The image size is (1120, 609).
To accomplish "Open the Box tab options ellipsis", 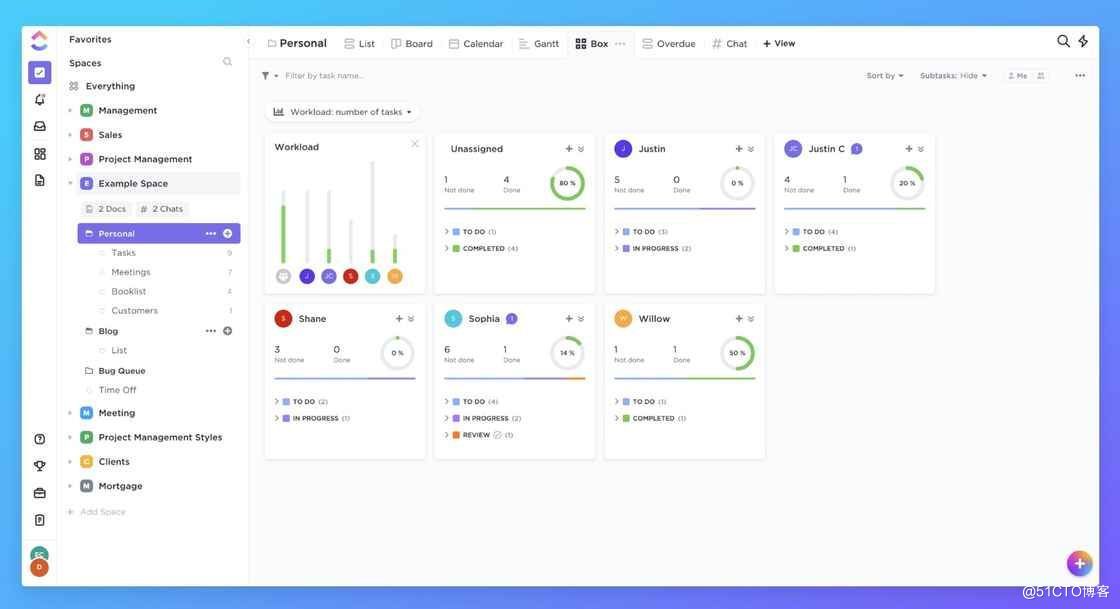I will click(x=620, y=44).
